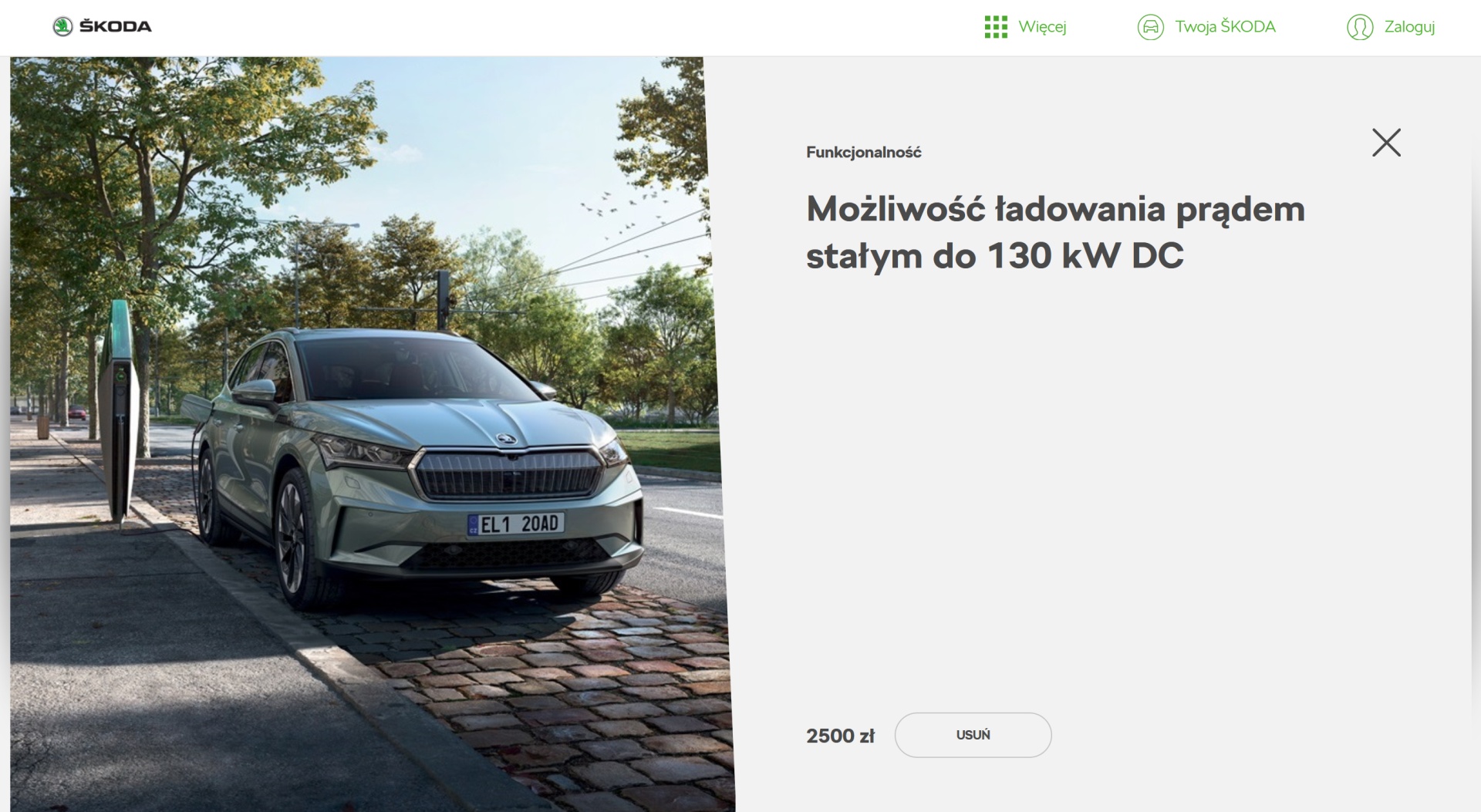The height and width of the screenshot is (812, 1481).
Task: Open the green grid icon beside Więcej
Action: coord(996,27)
